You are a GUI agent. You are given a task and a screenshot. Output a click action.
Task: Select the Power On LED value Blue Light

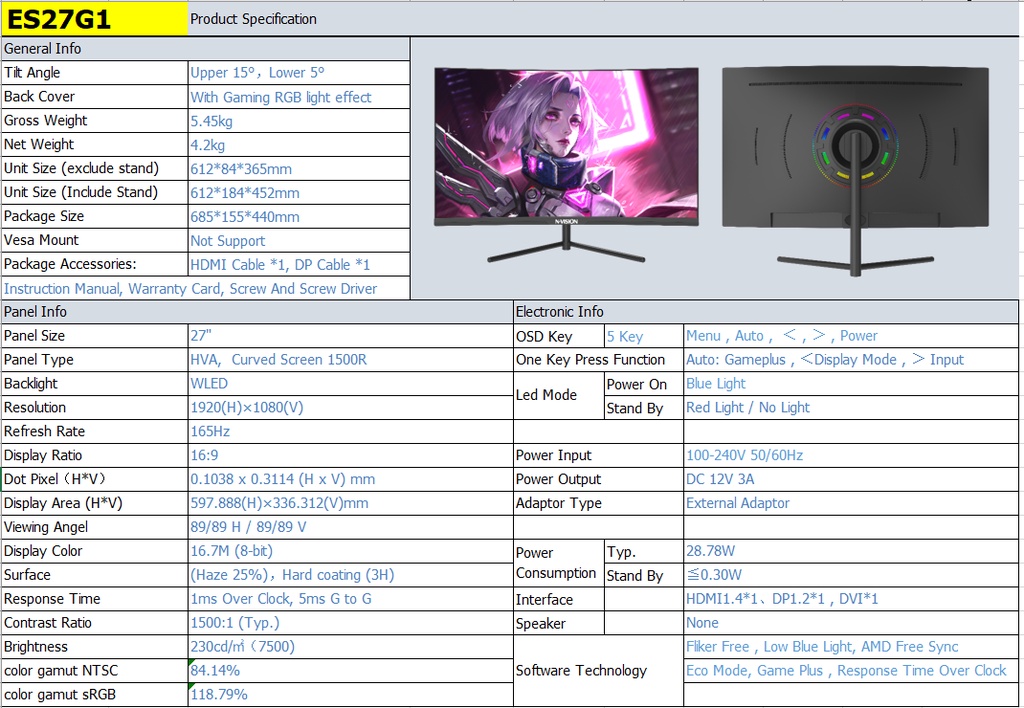pos(852,383)
